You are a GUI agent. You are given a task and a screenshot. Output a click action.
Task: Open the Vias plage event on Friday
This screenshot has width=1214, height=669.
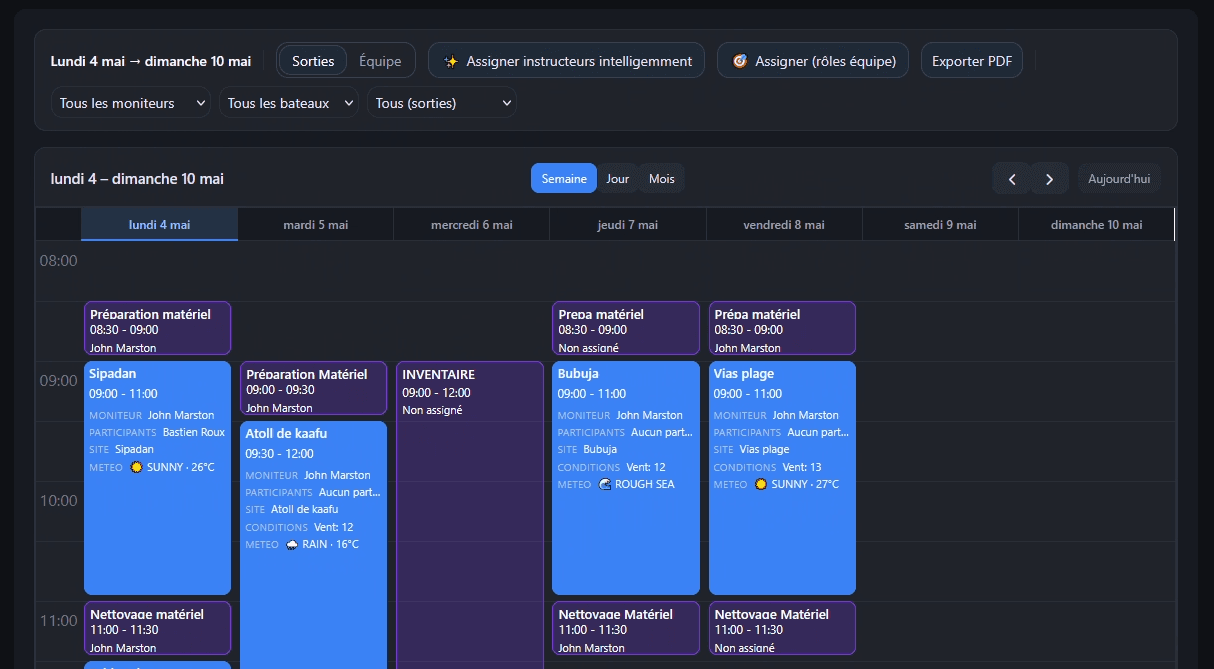pyautogui.click(x=782, y=478)
